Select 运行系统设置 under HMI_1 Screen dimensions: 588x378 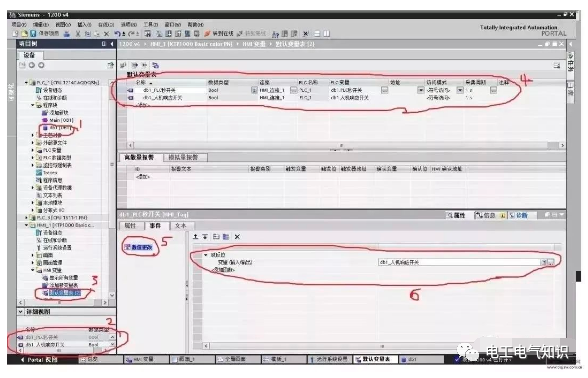(x=54, y=248)
